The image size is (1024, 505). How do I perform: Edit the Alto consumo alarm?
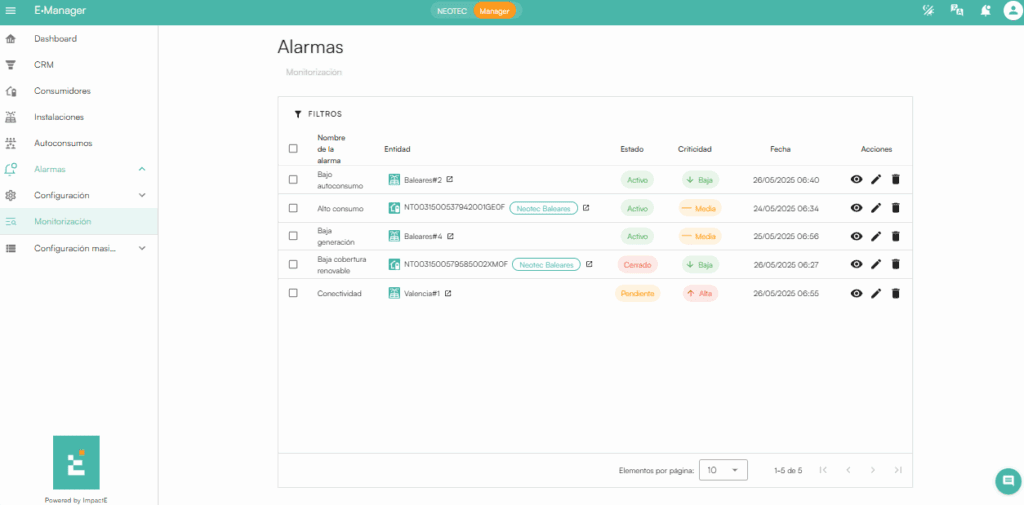tap(876, 208)
